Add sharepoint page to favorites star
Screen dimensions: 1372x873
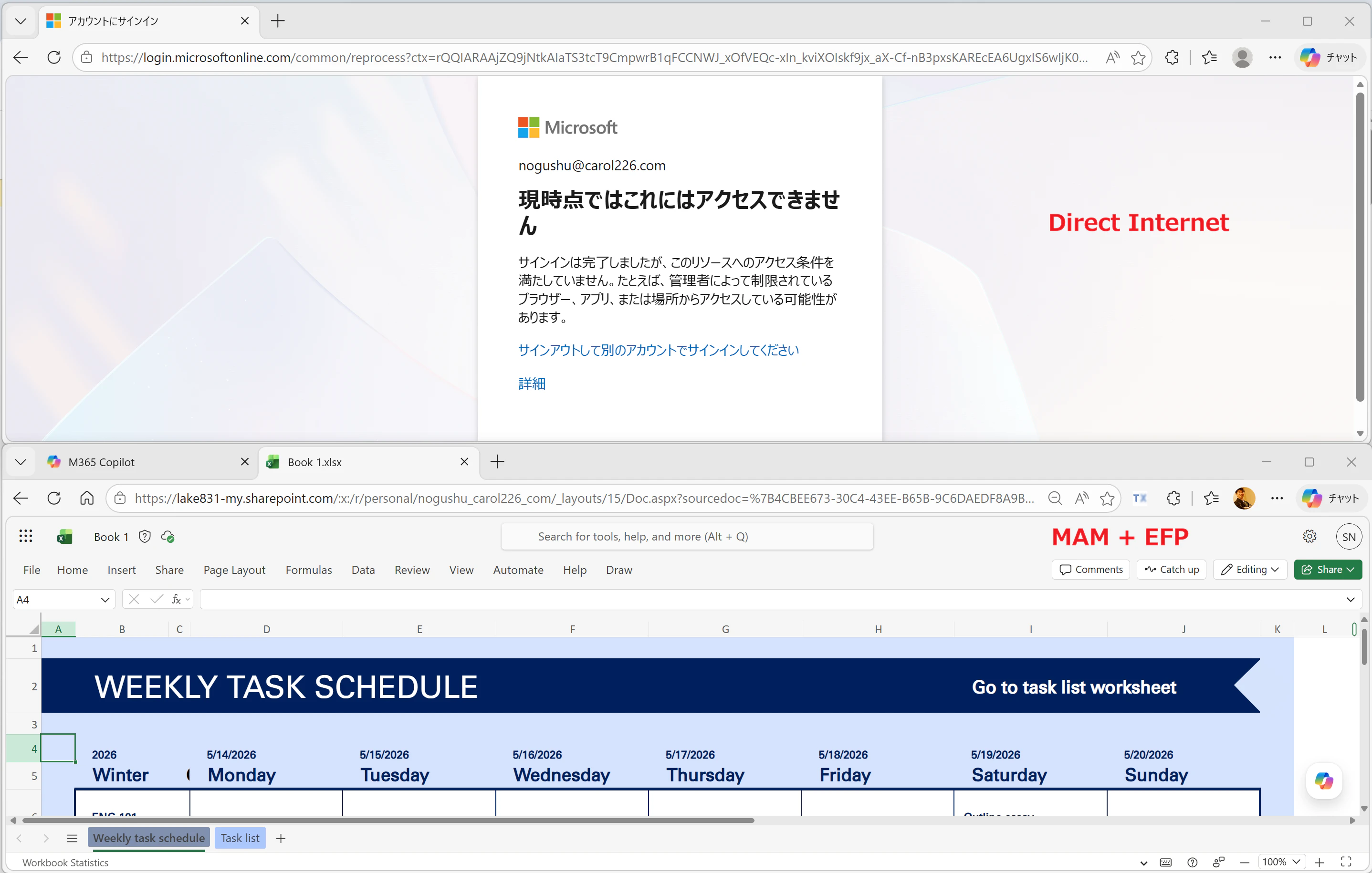click(x=1107, y=499)
